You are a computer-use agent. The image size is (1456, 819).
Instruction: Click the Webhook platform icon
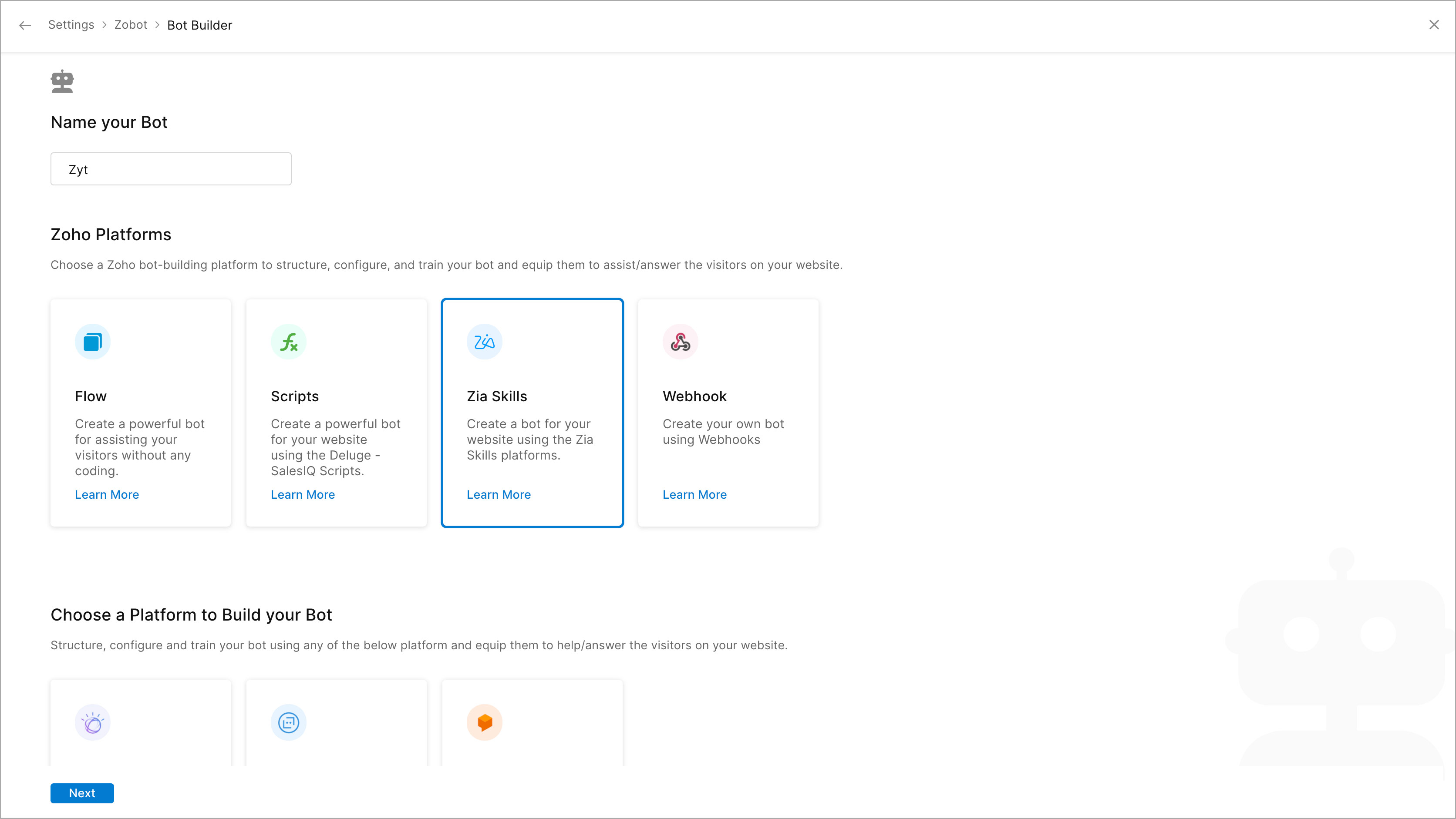(x=680, y=342)
